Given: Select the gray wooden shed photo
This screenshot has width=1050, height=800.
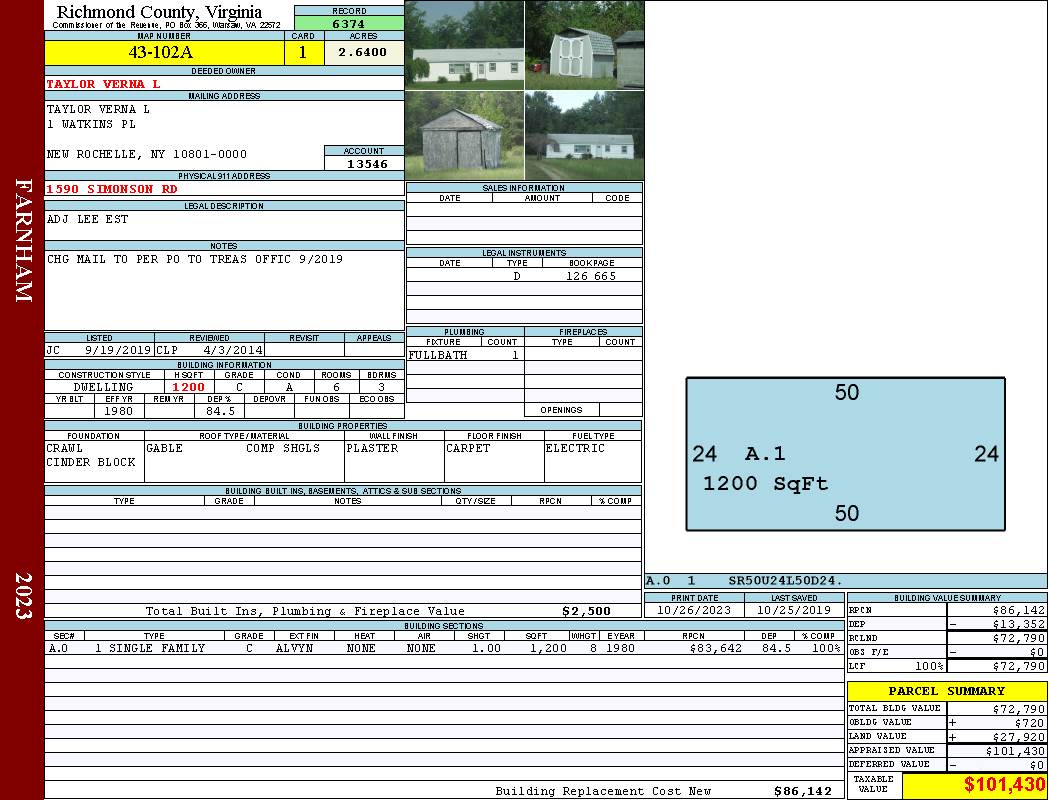Looking at the screenshot, I should pyautogui.click(x=464, y=135).
